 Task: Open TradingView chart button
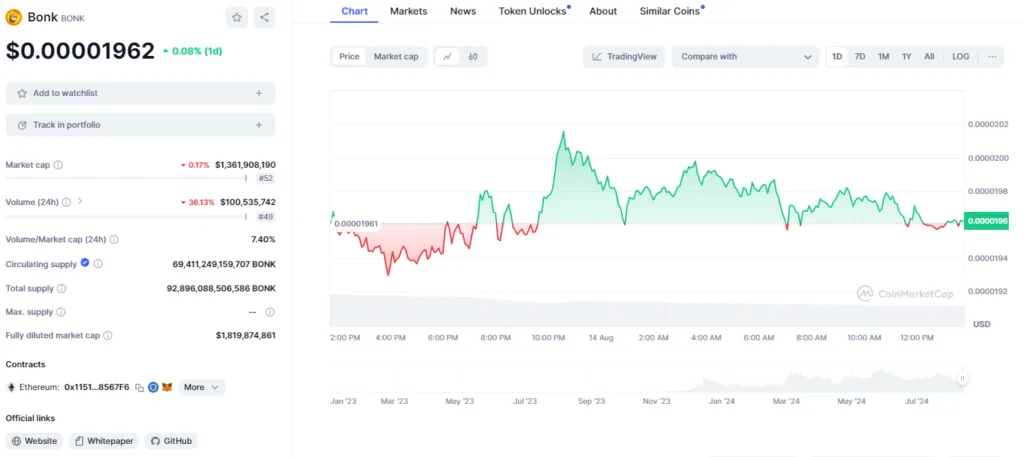[624, 57]
